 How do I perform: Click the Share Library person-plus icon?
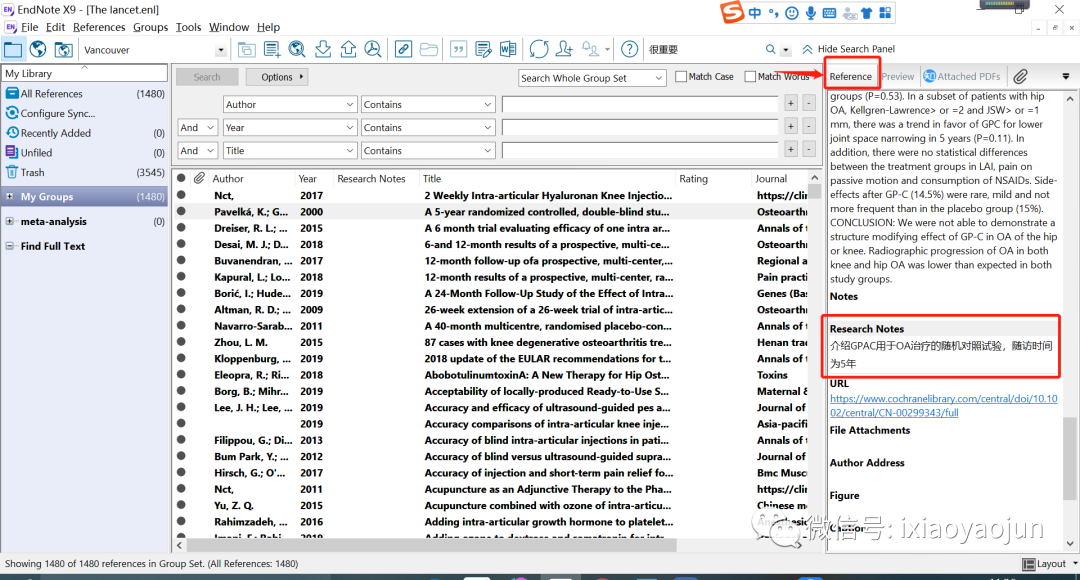tap(564, 50)
